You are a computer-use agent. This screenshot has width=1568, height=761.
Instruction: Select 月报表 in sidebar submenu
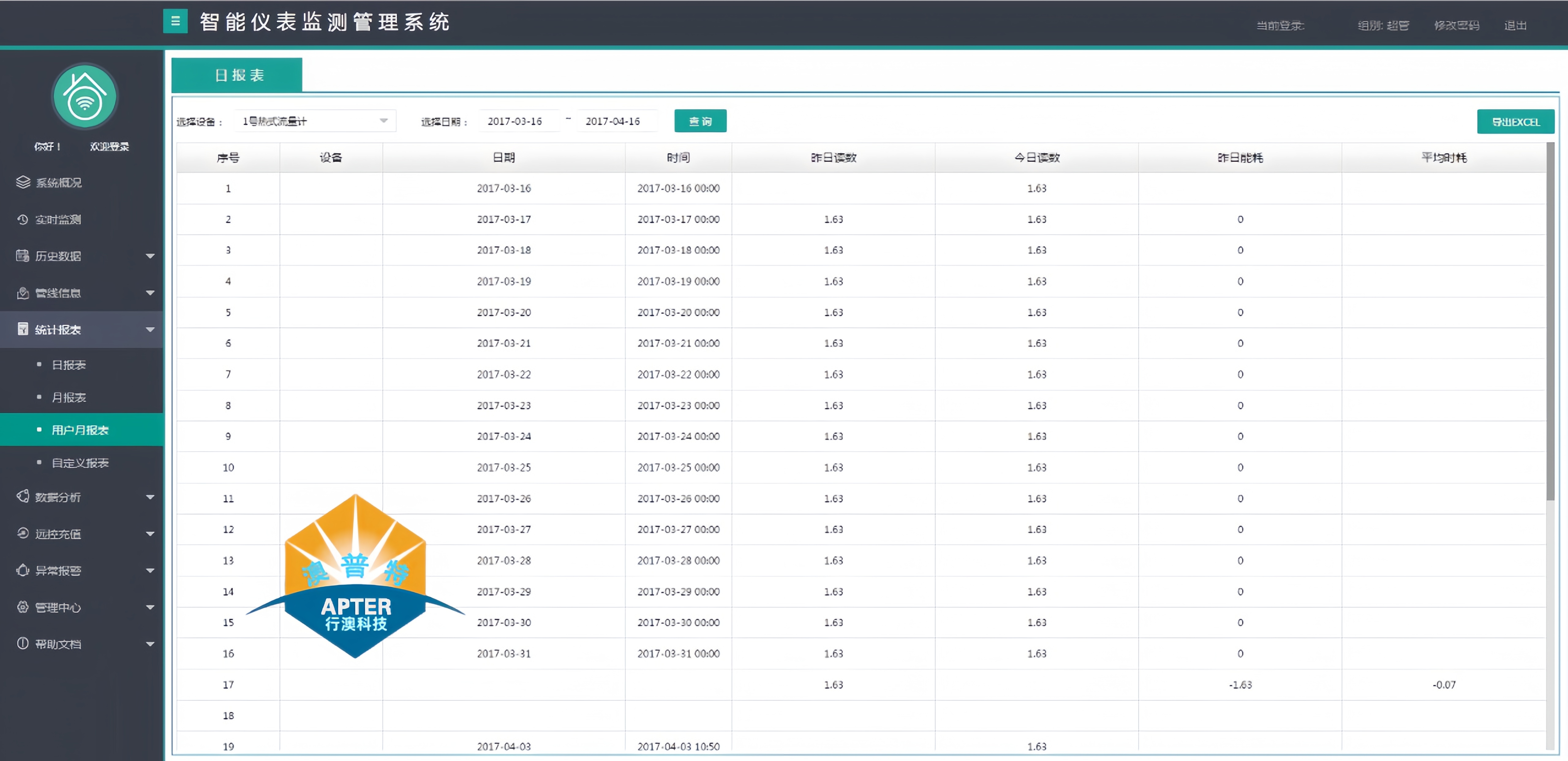coord(69,398)
